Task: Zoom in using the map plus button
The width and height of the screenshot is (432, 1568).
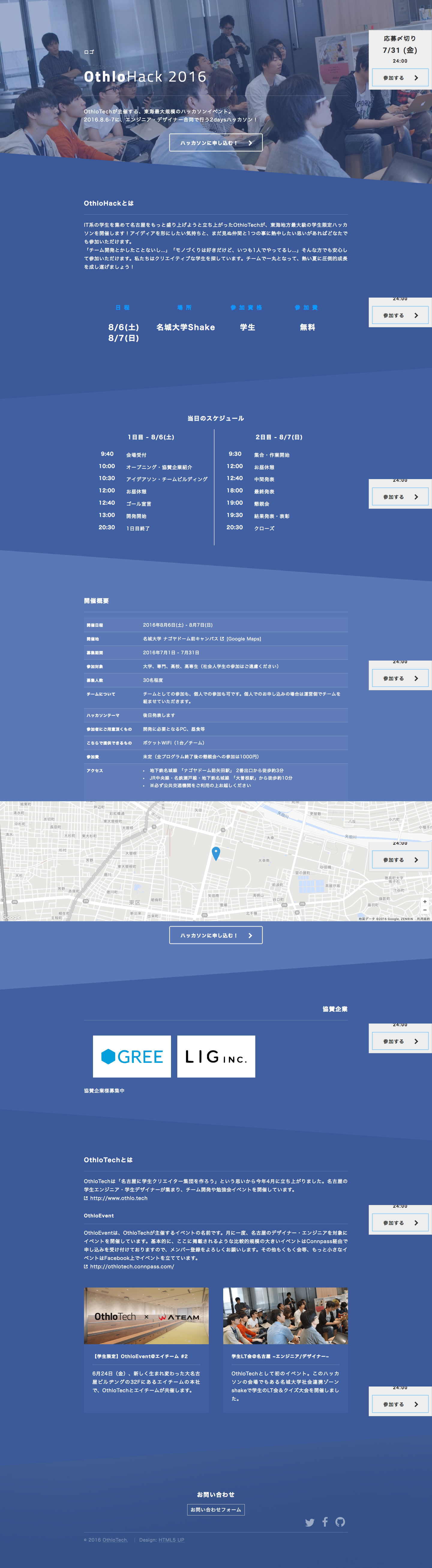Action: pyautogui.click(x=425, y=901)
